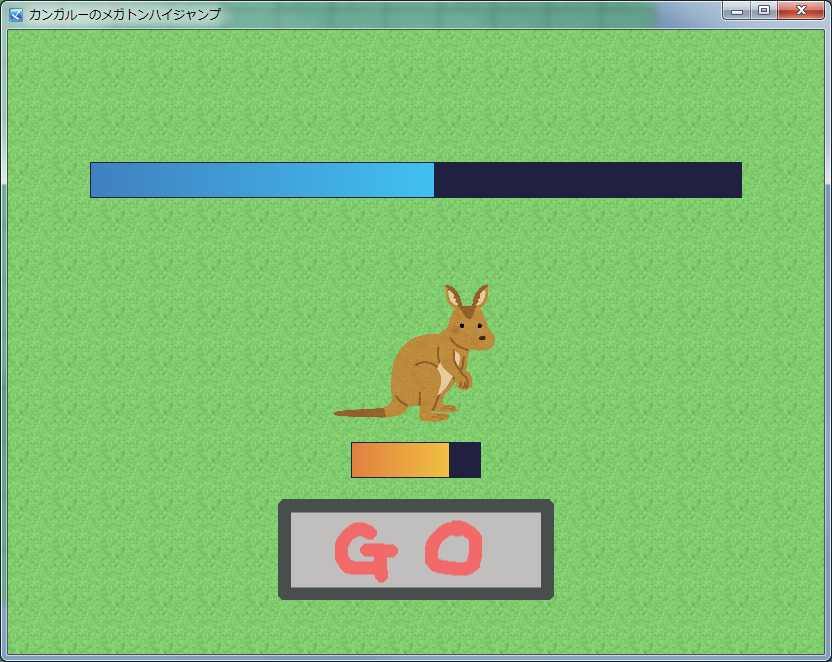Click the red letter O on the button
Image resolution: width=832 pixels, height=662 pixels.
pyautogui.click(x=455, y=549)
